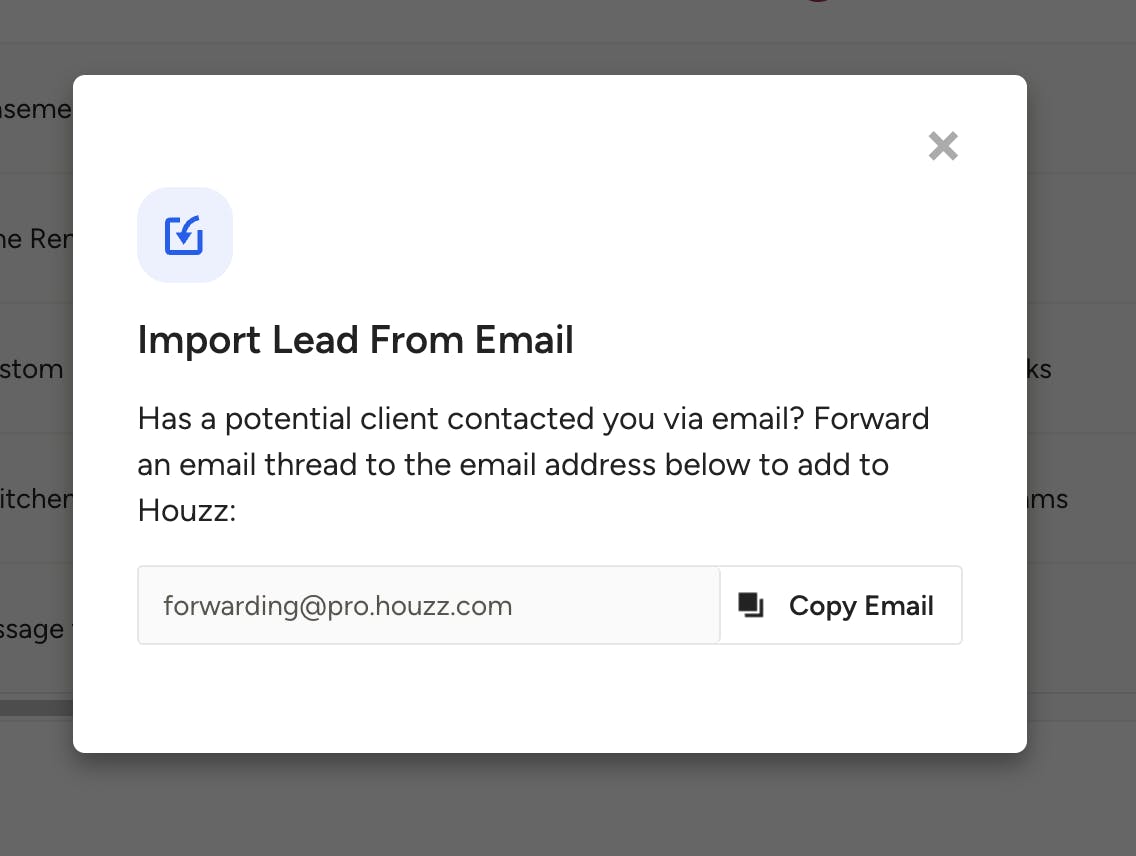
Task: Click the dimmed backdrop below the dialog
Action: (568, 804)
